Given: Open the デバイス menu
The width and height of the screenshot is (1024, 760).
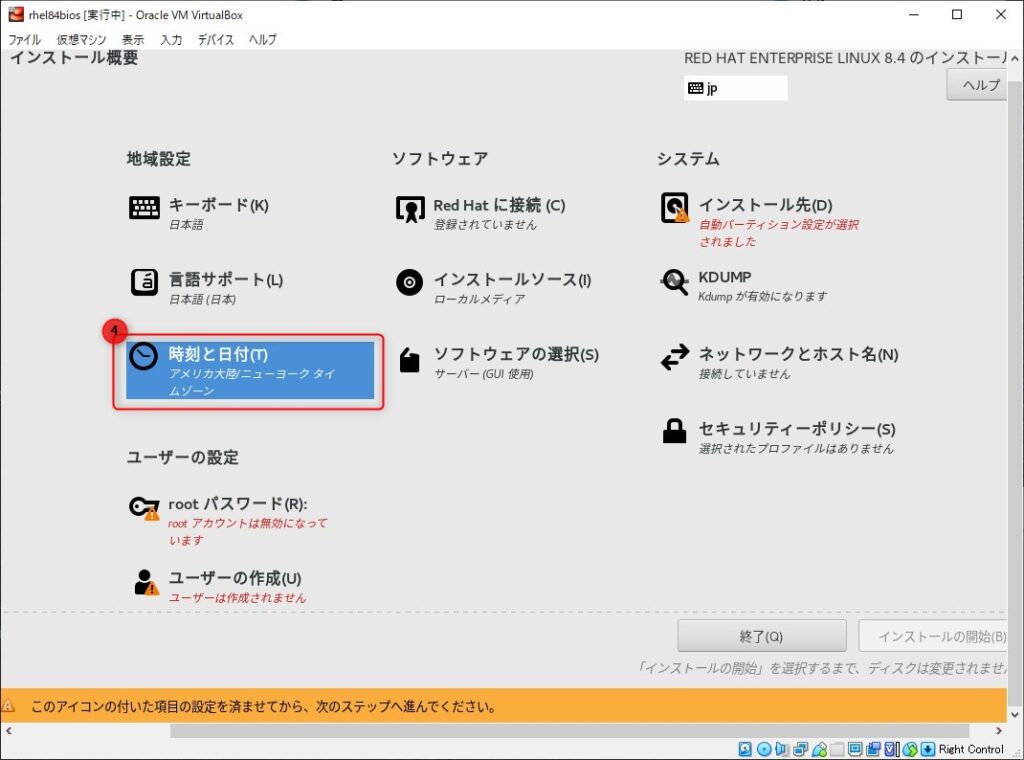Looking at the screenshot, I should pos(216,40).
